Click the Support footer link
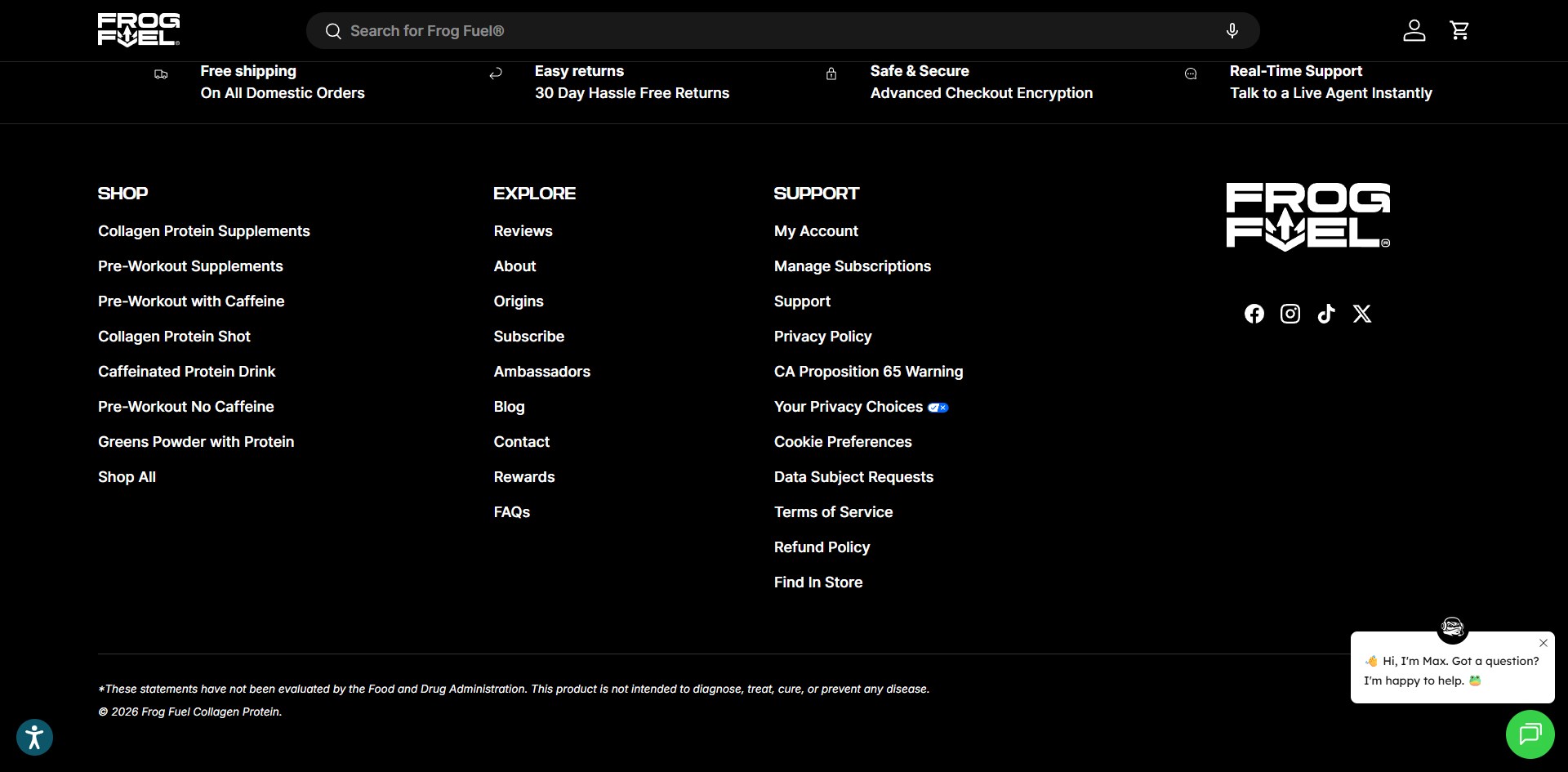The width and height of the screenshot is (1568, 772). [x=802, y=301]
